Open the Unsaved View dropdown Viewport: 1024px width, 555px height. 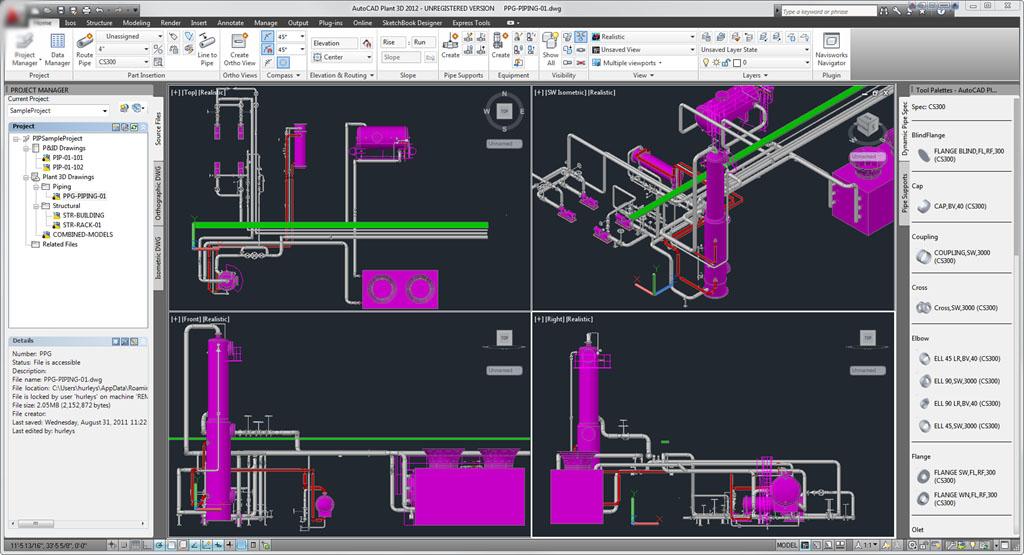click(643, 50)
